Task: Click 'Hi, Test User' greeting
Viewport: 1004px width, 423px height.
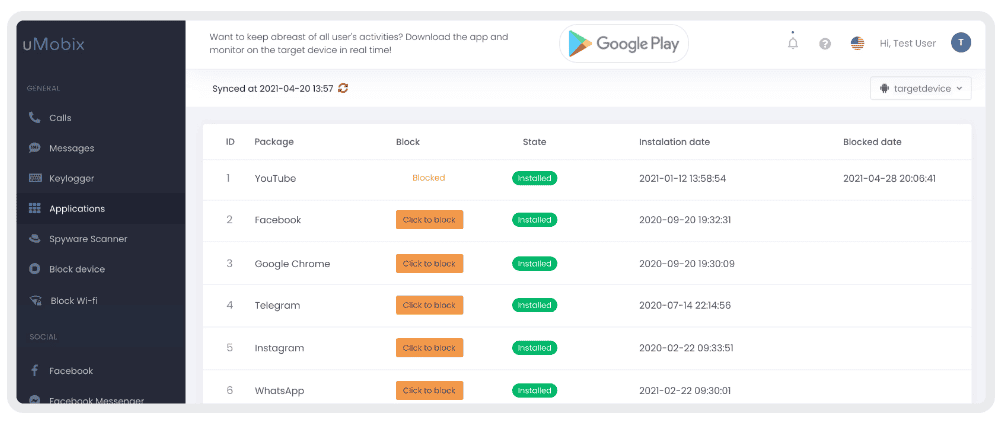Action: [908, 44]
